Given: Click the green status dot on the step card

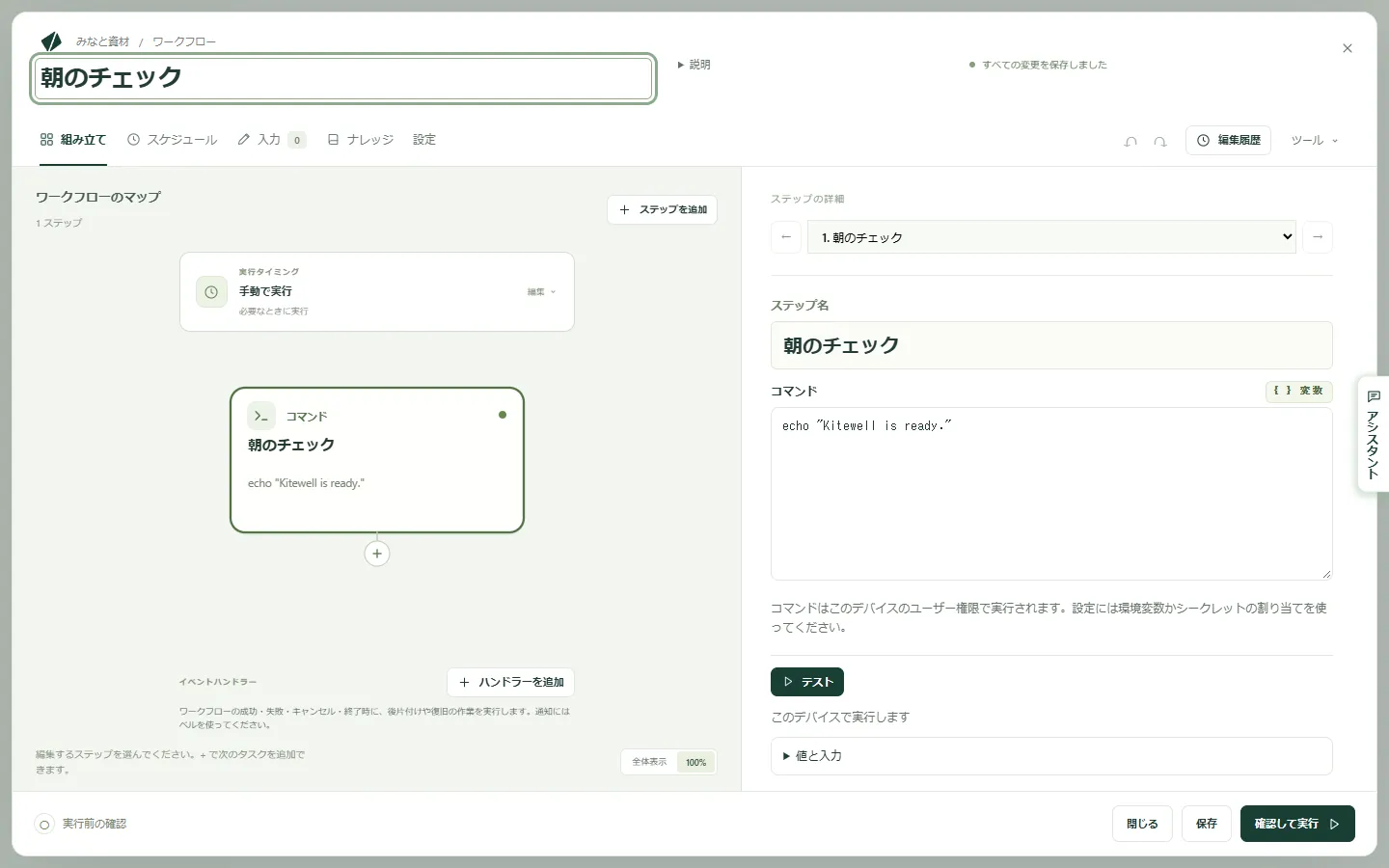Looking at the screenshot, I should point(503,415).
